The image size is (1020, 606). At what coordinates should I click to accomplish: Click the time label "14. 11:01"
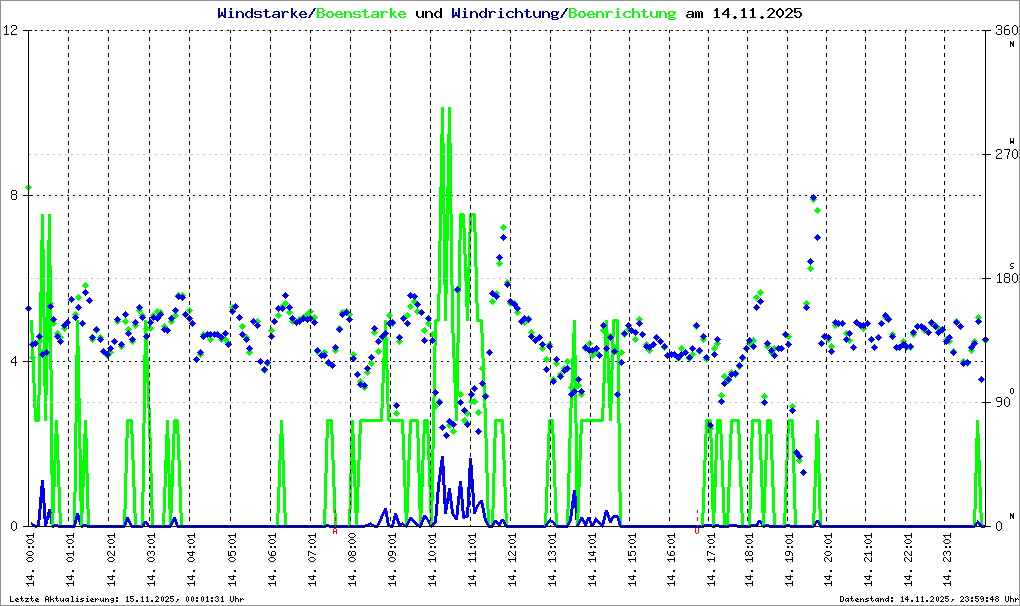(474, 559)
